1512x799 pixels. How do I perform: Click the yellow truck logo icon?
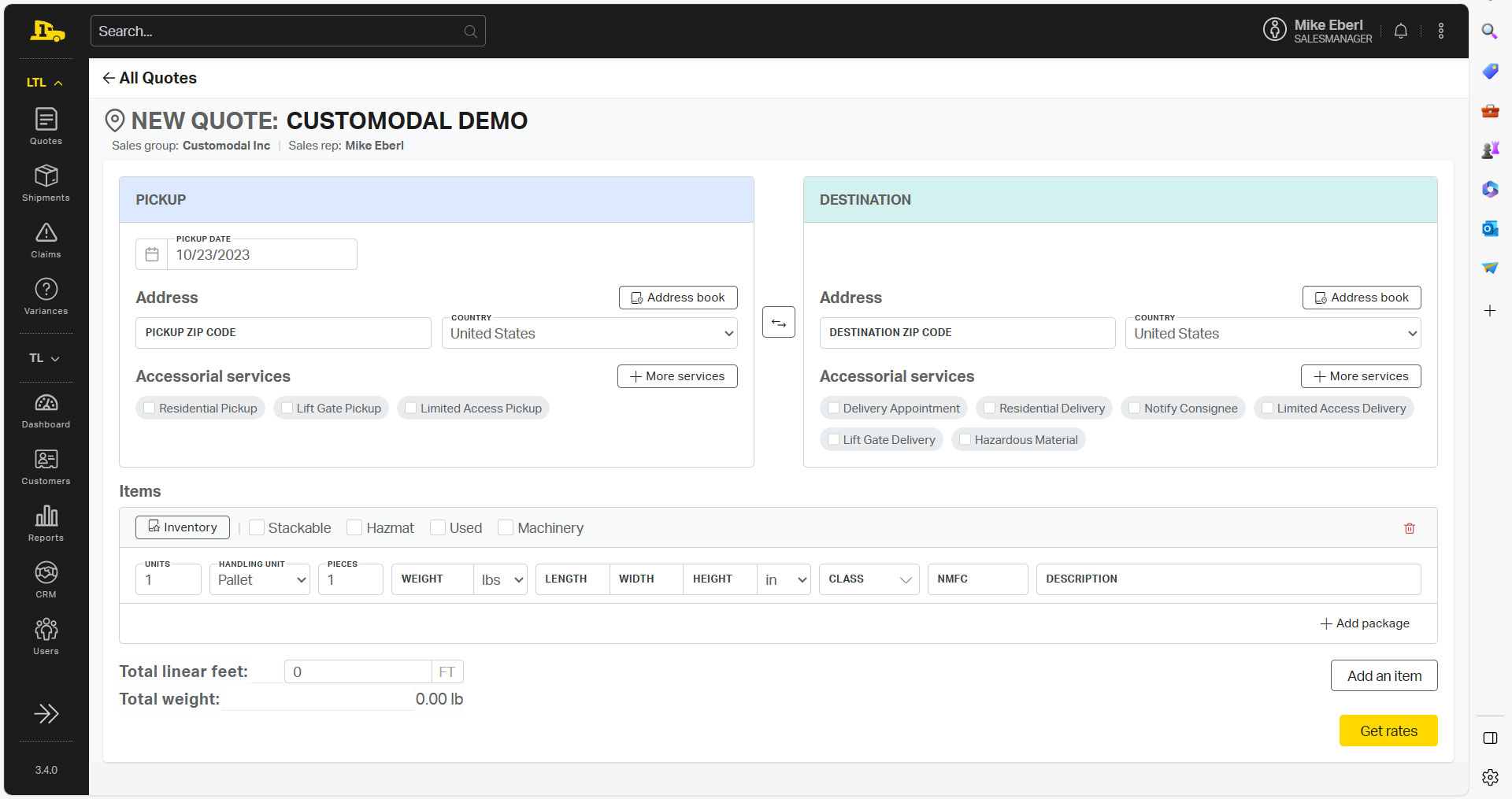tap(46, 31)
